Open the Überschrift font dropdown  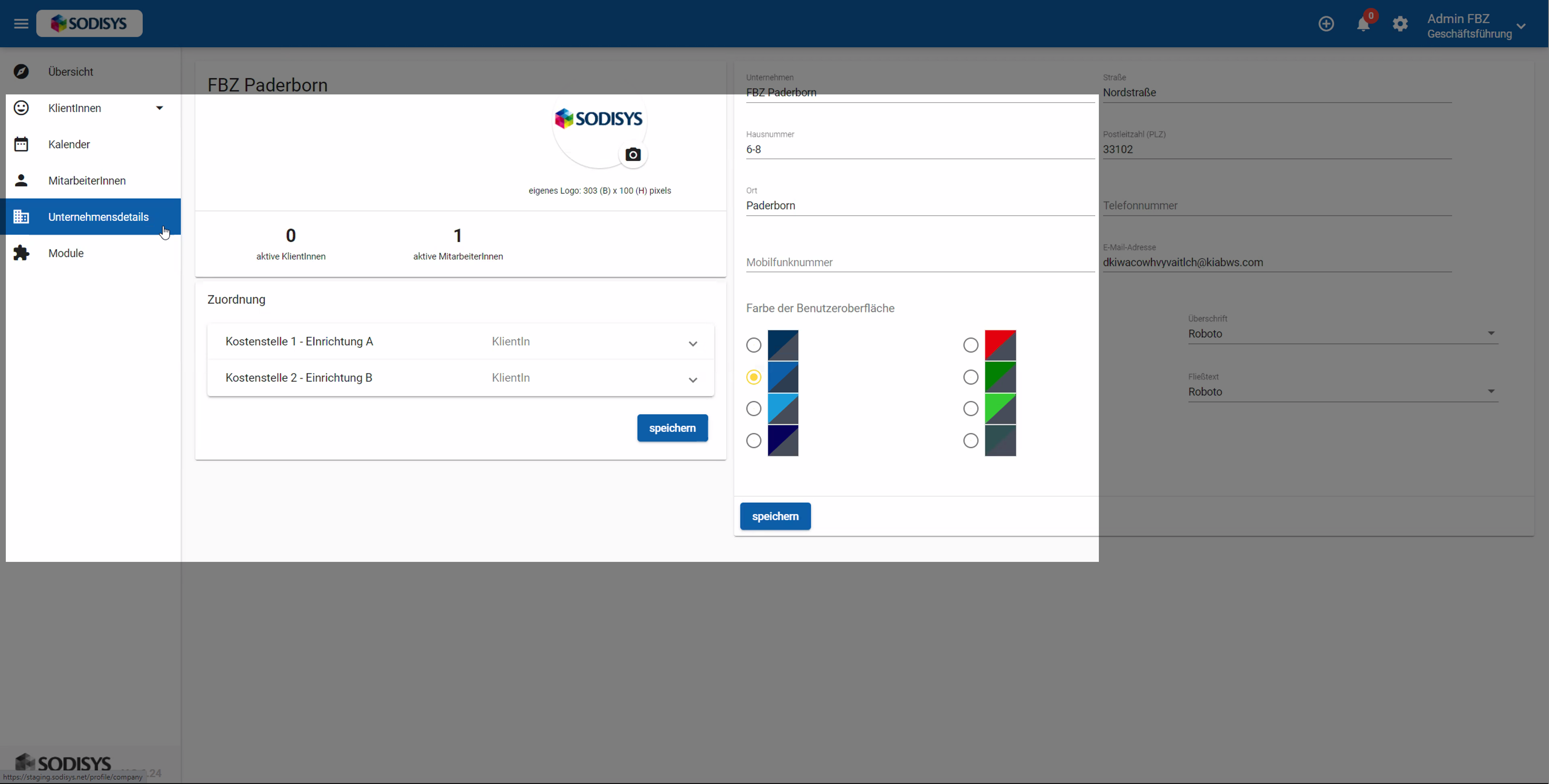pyautogui.click(x=1342, y=334)
